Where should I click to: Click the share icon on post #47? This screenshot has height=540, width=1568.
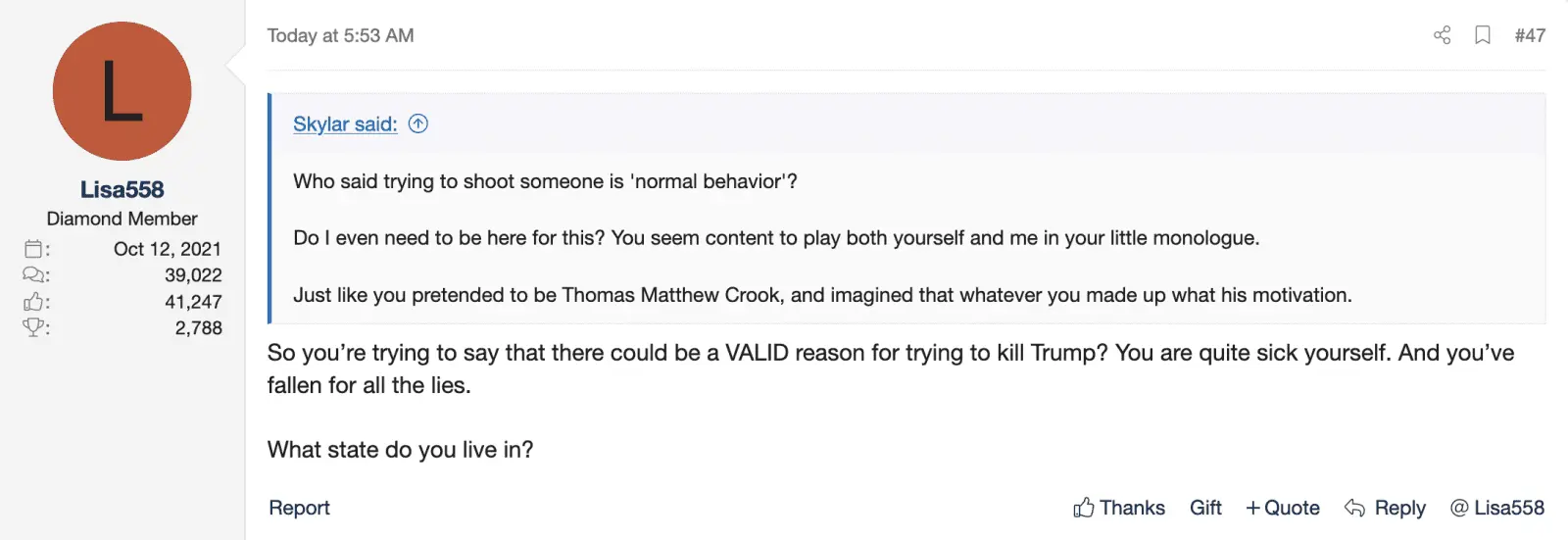[1442, 35]
